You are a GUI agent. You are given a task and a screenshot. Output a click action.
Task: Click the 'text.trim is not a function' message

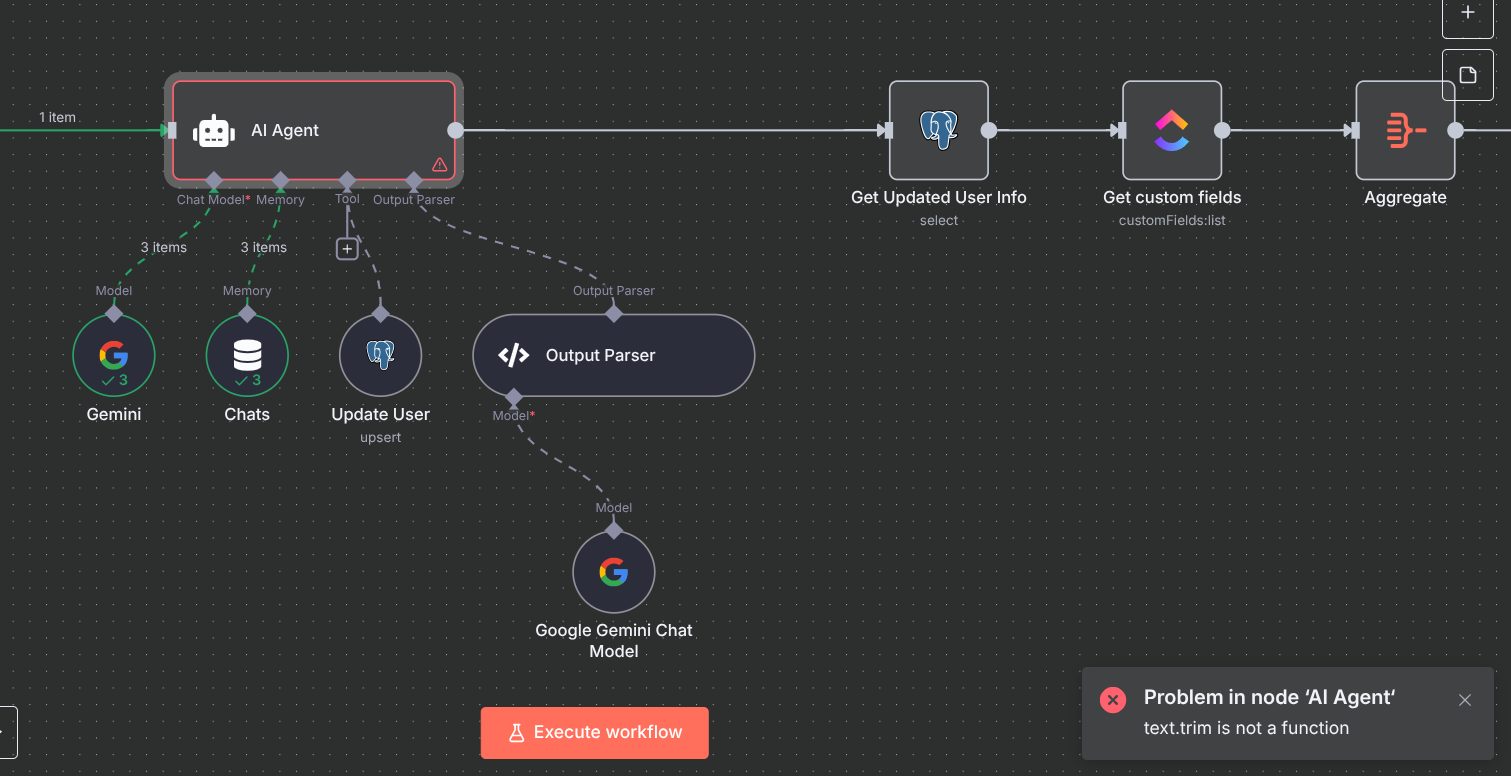[x=1246, y=728]
